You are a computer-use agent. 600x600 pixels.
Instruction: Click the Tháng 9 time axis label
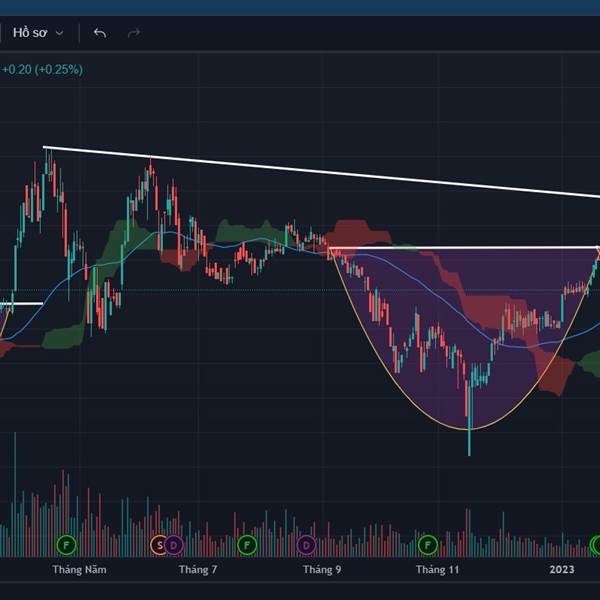[x=322, y=569]
